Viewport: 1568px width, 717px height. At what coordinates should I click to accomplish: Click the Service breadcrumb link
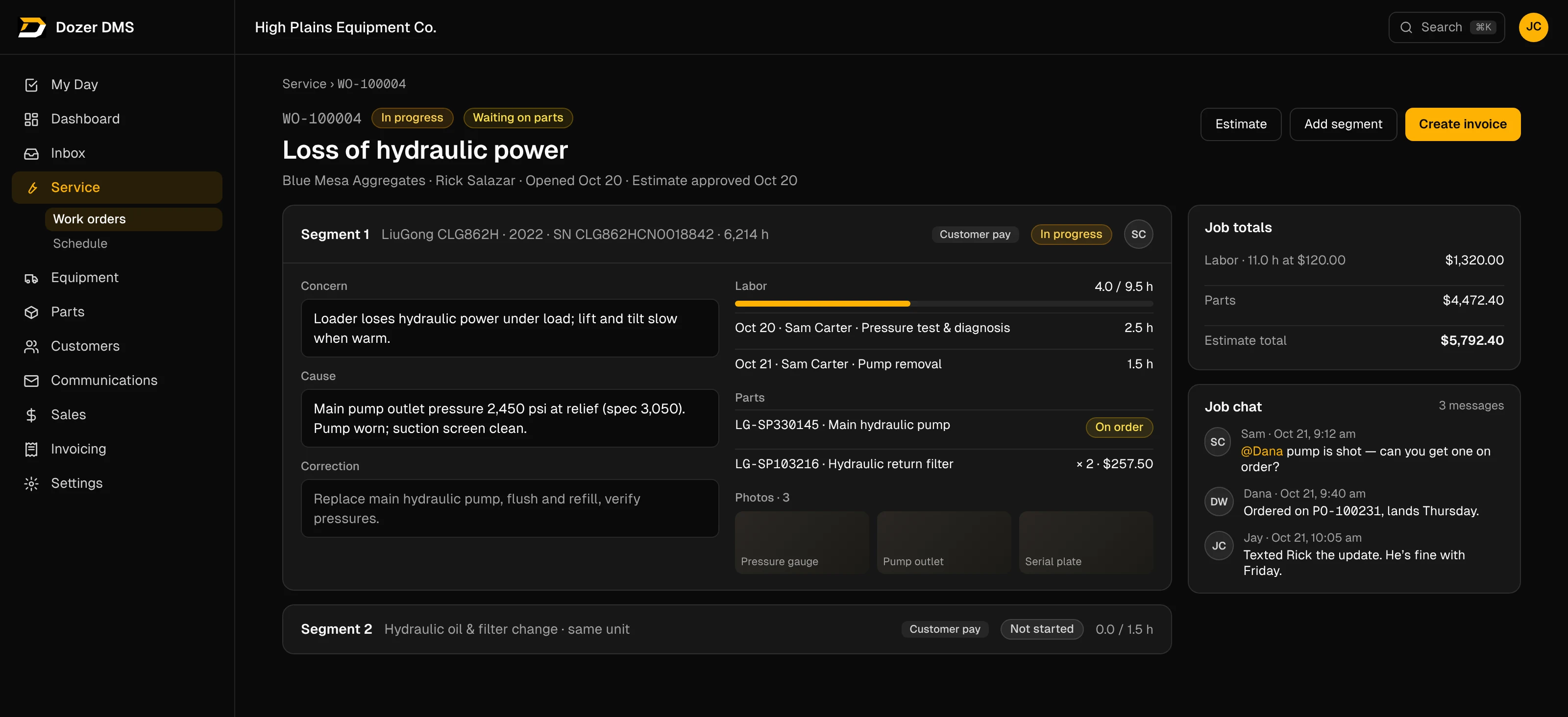pos(304,84)
